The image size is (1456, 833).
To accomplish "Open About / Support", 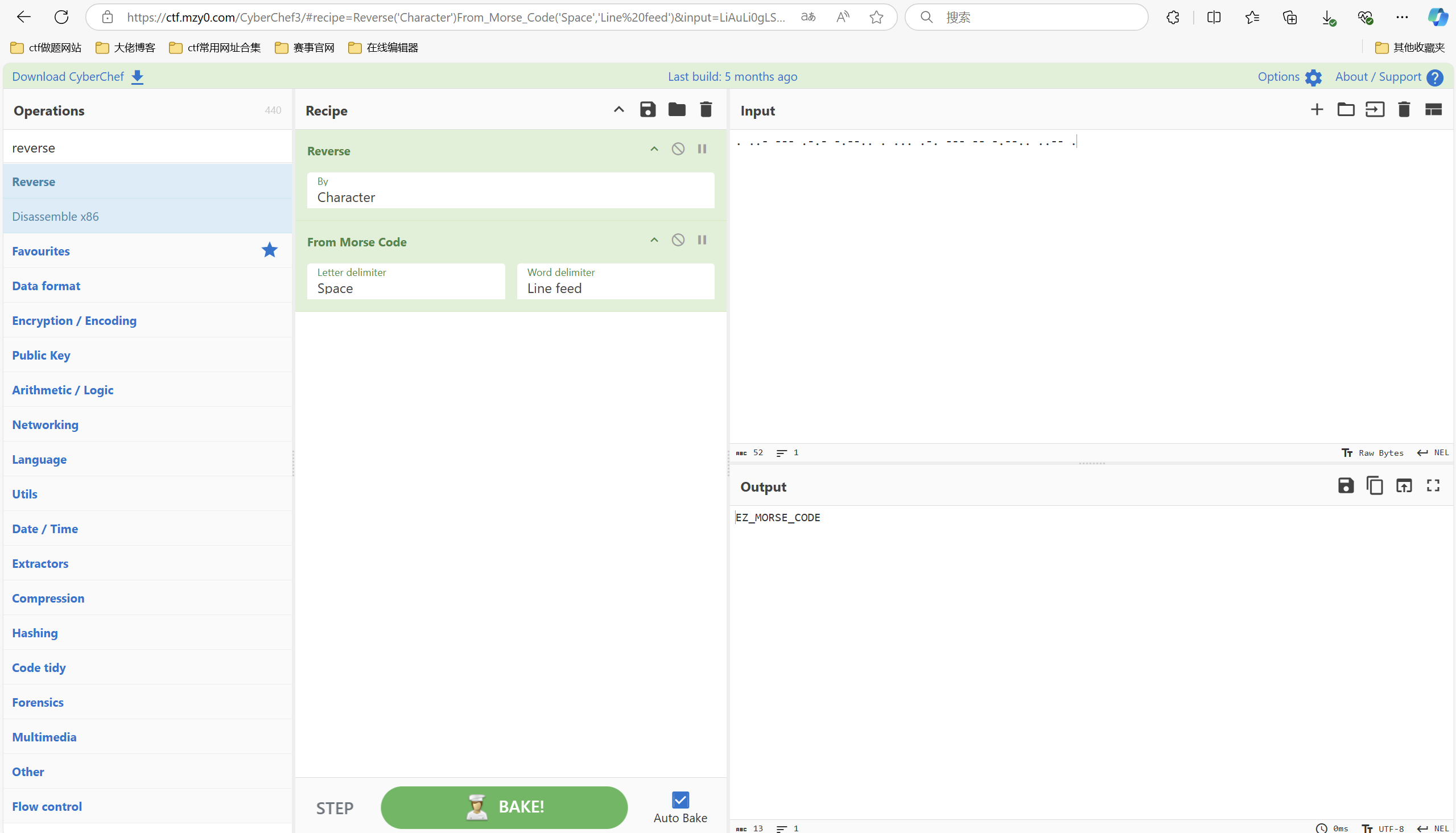I will 1388,77.
